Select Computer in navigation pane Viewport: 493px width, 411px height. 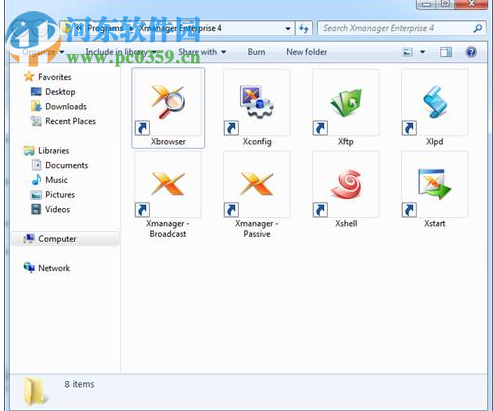tap(65, 239)
